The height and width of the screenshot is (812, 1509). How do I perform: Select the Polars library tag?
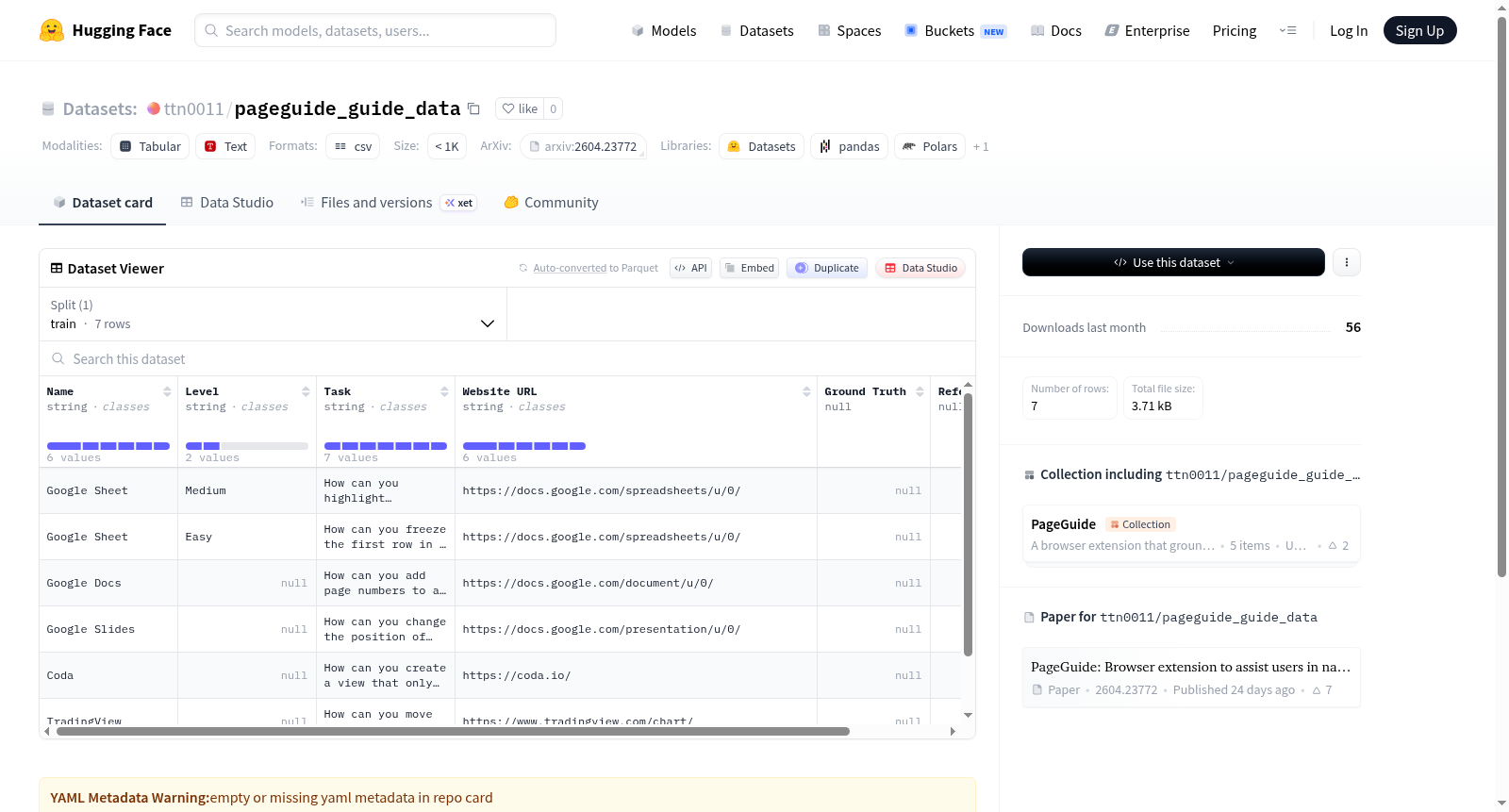[929, 146]
